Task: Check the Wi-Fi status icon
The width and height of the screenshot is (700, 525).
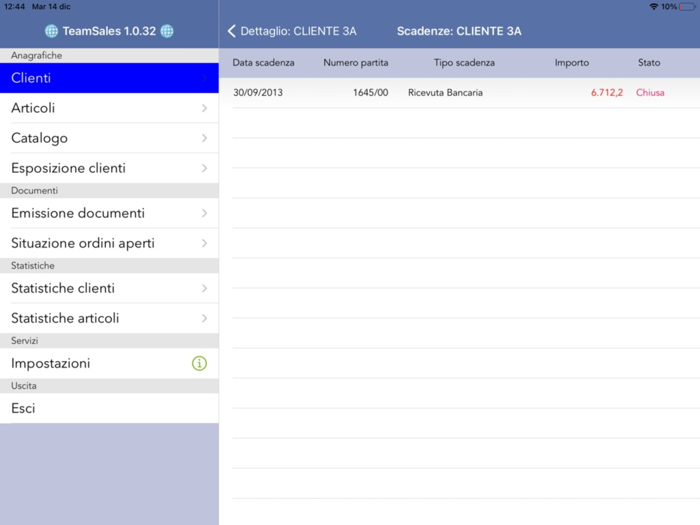Action: [654, 7]
